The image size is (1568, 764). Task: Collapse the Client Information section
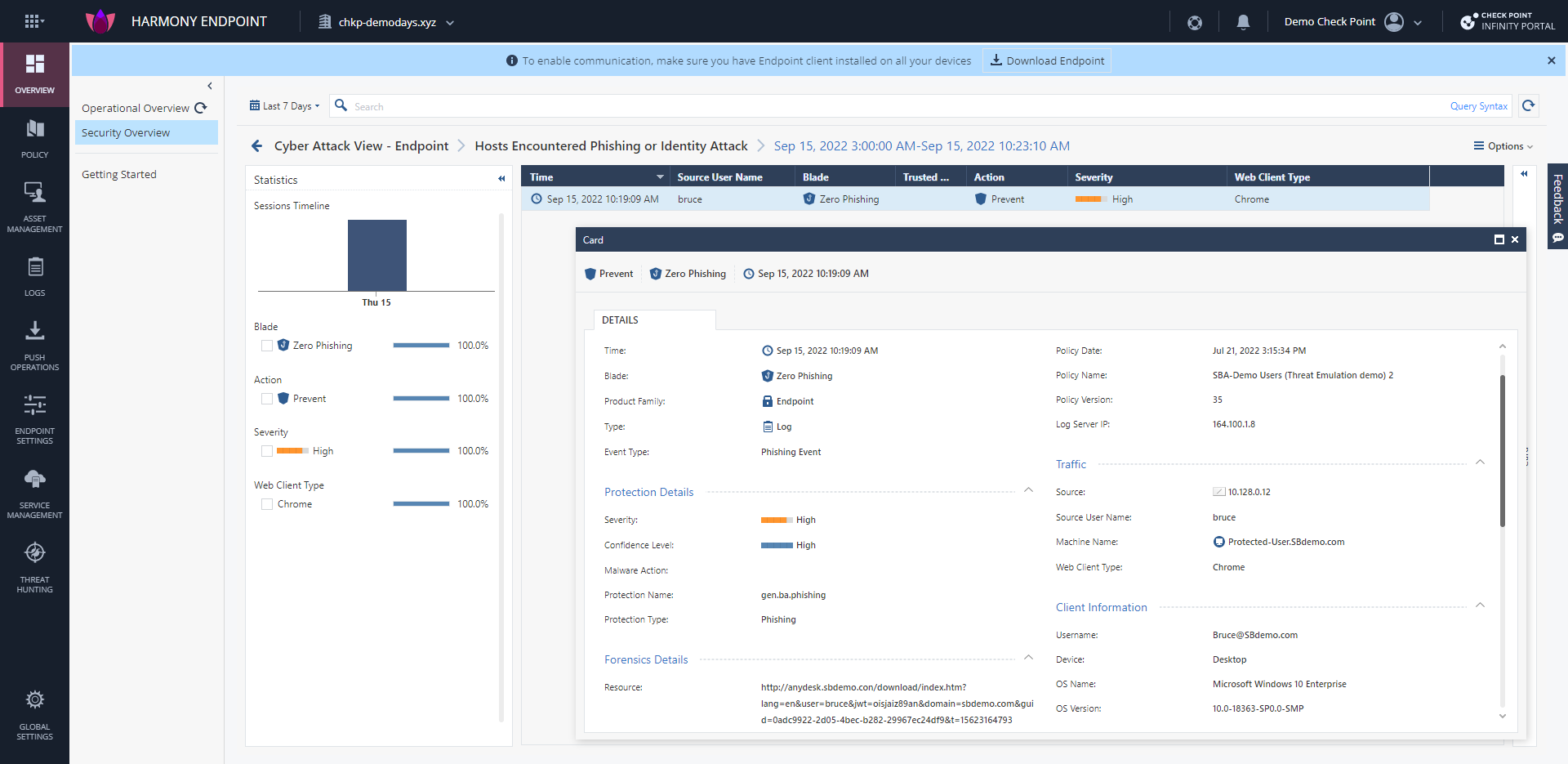pos(1480,605)
